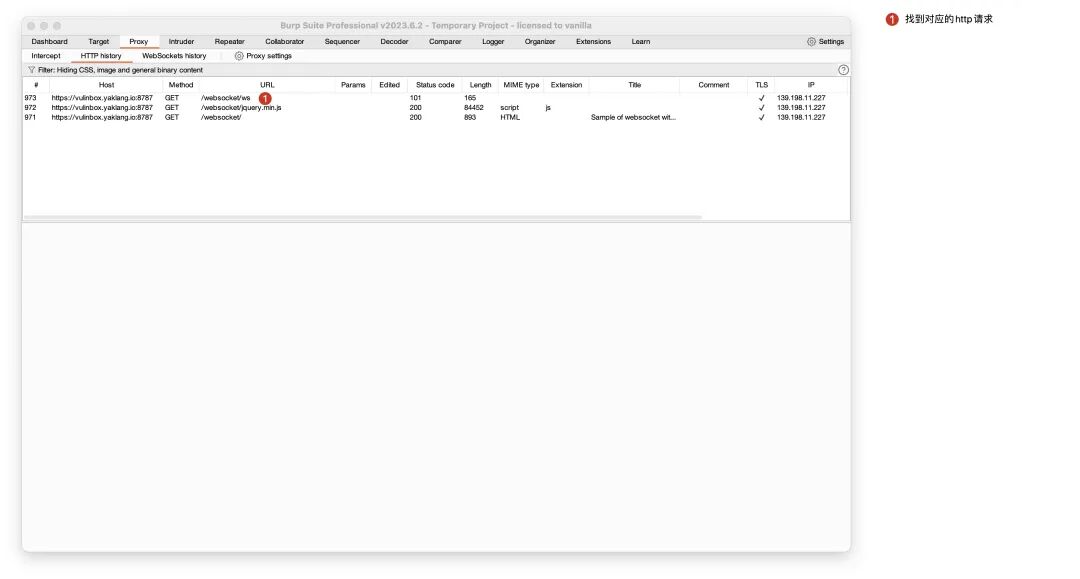Image resolution: width=1080 pixels, height=579 pixels.
Task: Switch to the Logger tab
Action: (x=493, y=42)
